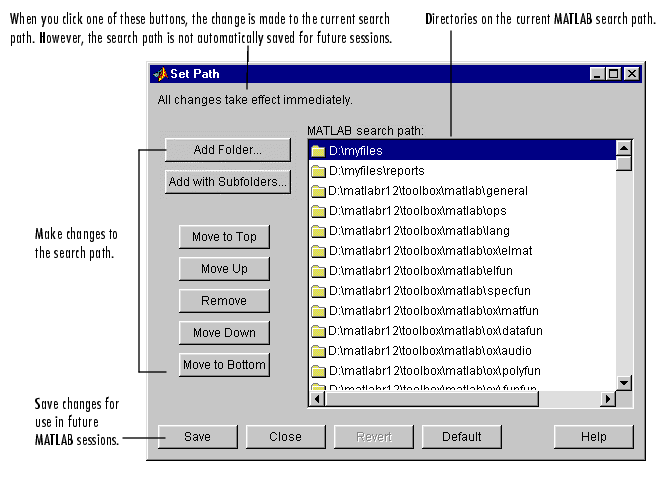Click the folder icon beside D:\myfiles\reports
The image size is (668, 494).
pos(318,171)
